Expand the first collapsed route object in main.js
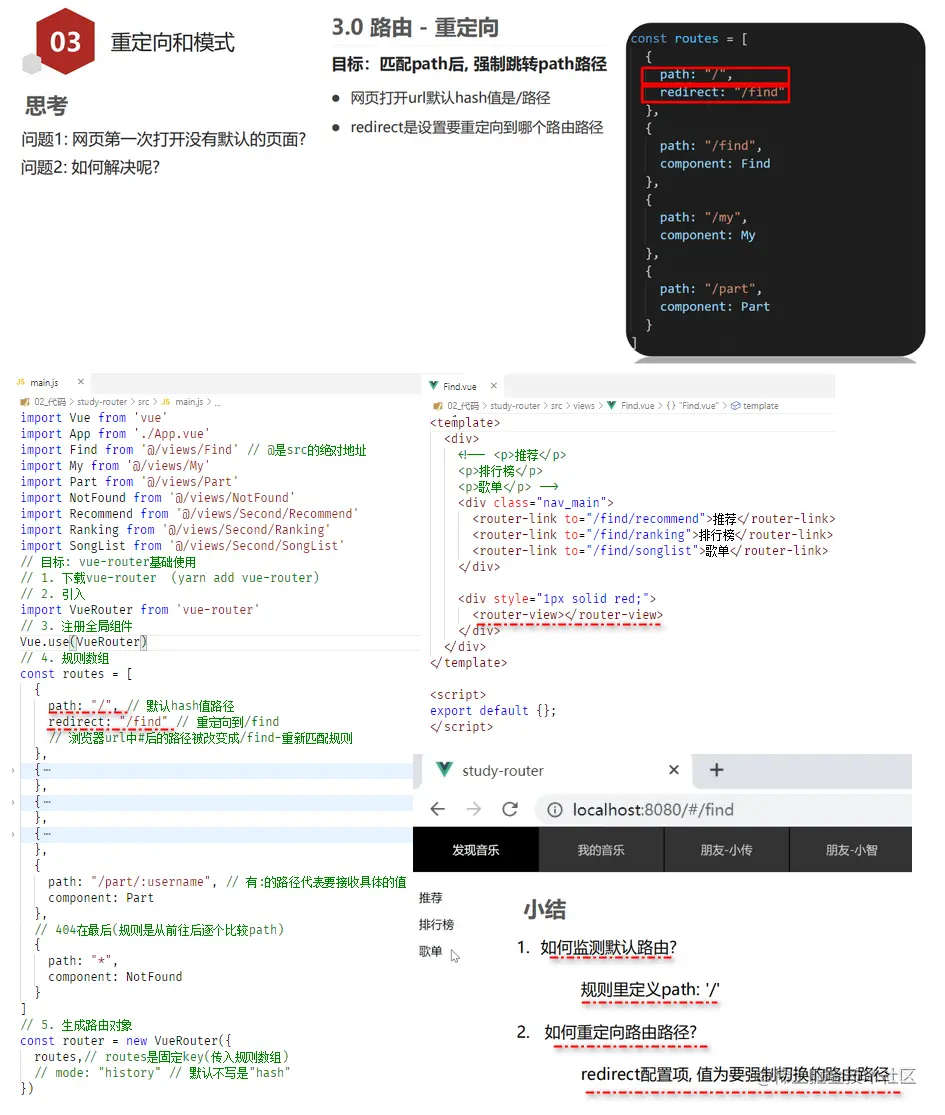Viewport: 945px width, 1115px height. [x=13, y=770]
